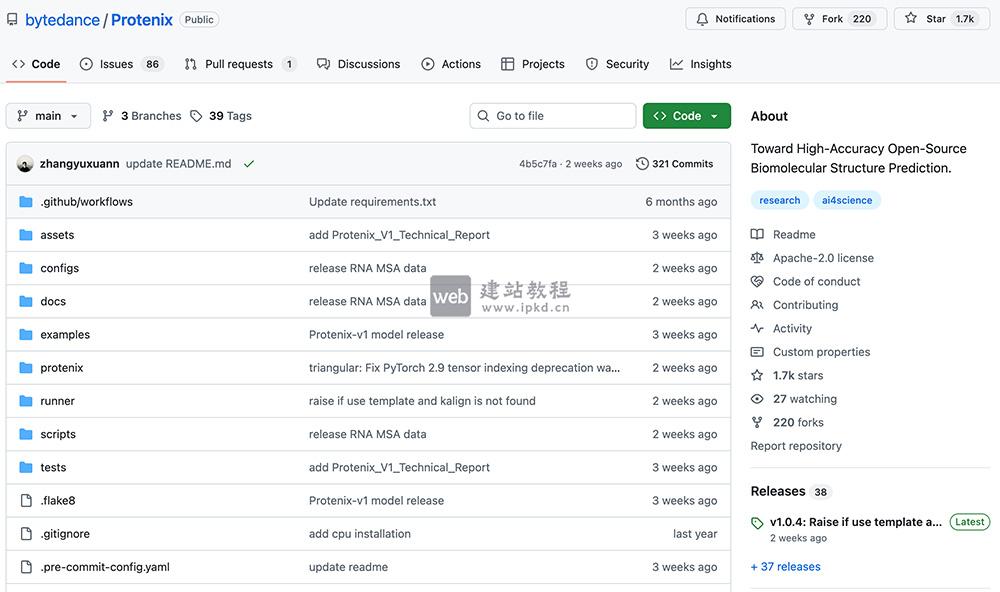This screenshot has width=1000, height=592.
Task: Open the history icon beside 321 Commits
Action: coord(641,163)
